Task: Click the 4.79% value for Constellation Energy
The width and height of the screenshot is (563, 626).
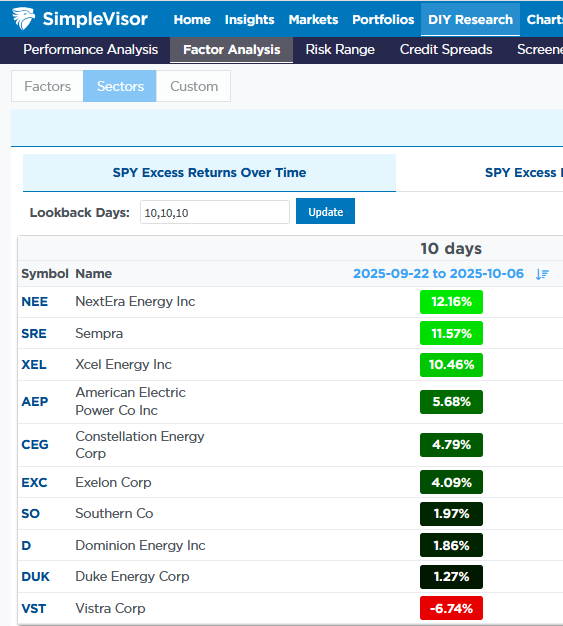Action: [451, 445]
